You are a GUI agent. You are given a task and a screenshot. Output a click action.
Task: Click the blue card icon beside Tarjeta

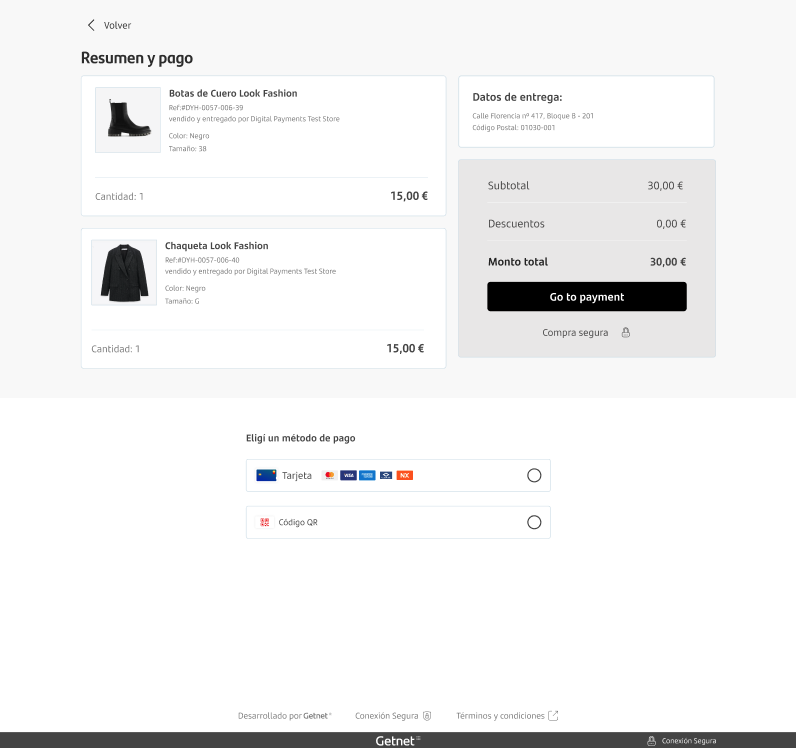click(266, 475)
